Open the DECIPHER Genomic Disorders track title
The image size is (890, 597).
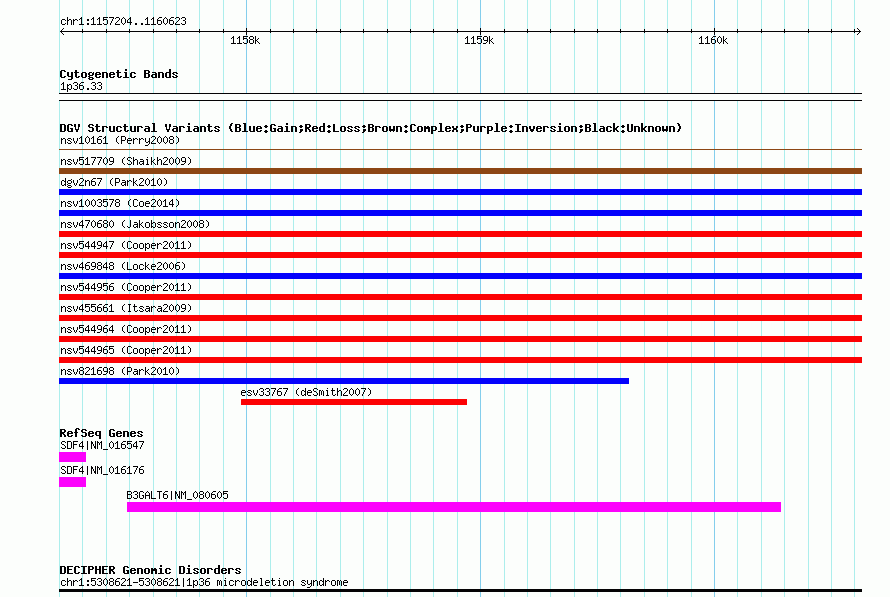coord(150,570)
